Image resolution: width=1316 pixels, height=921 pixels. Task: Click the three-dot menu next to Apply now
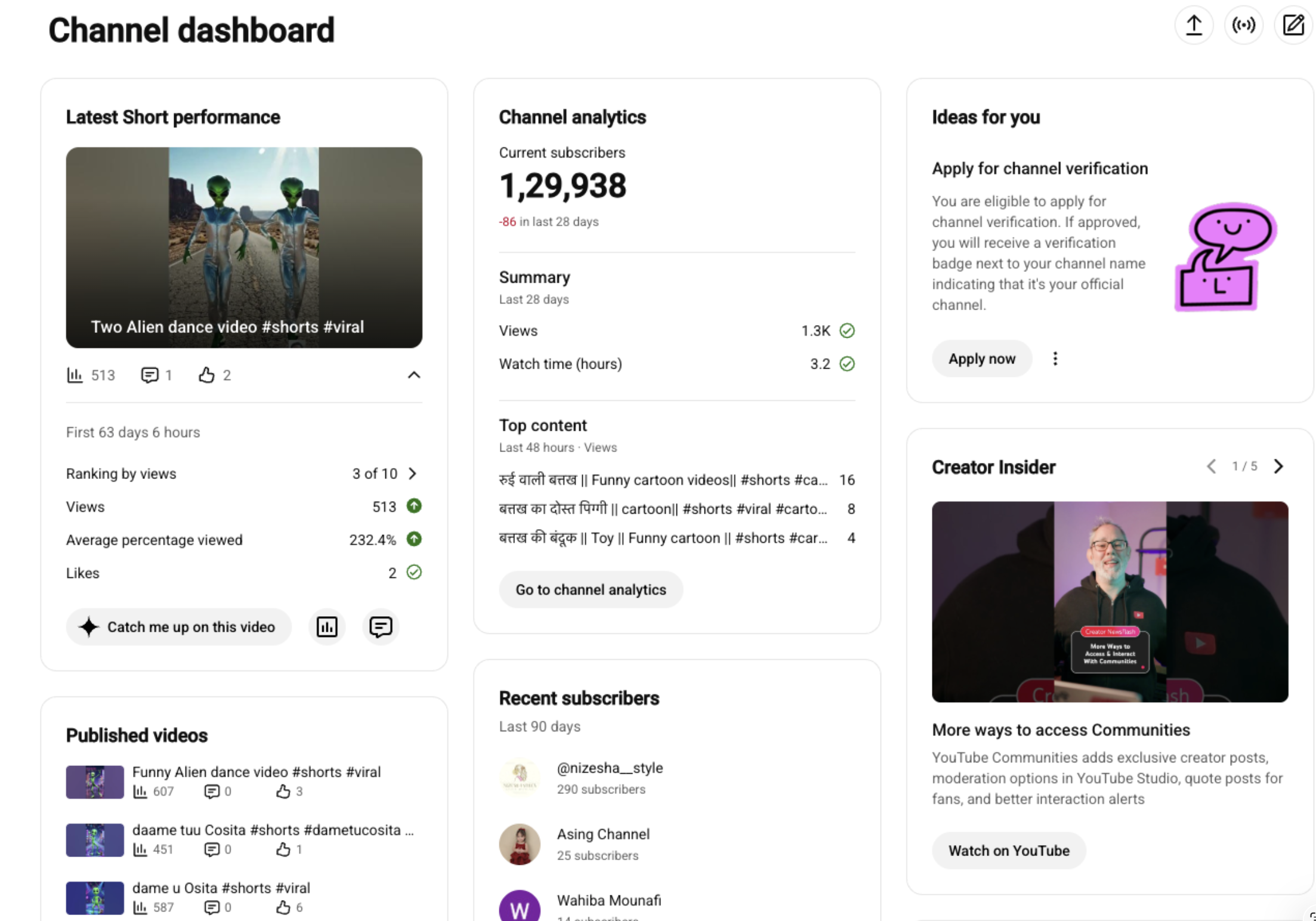[x=1055, y=358]
